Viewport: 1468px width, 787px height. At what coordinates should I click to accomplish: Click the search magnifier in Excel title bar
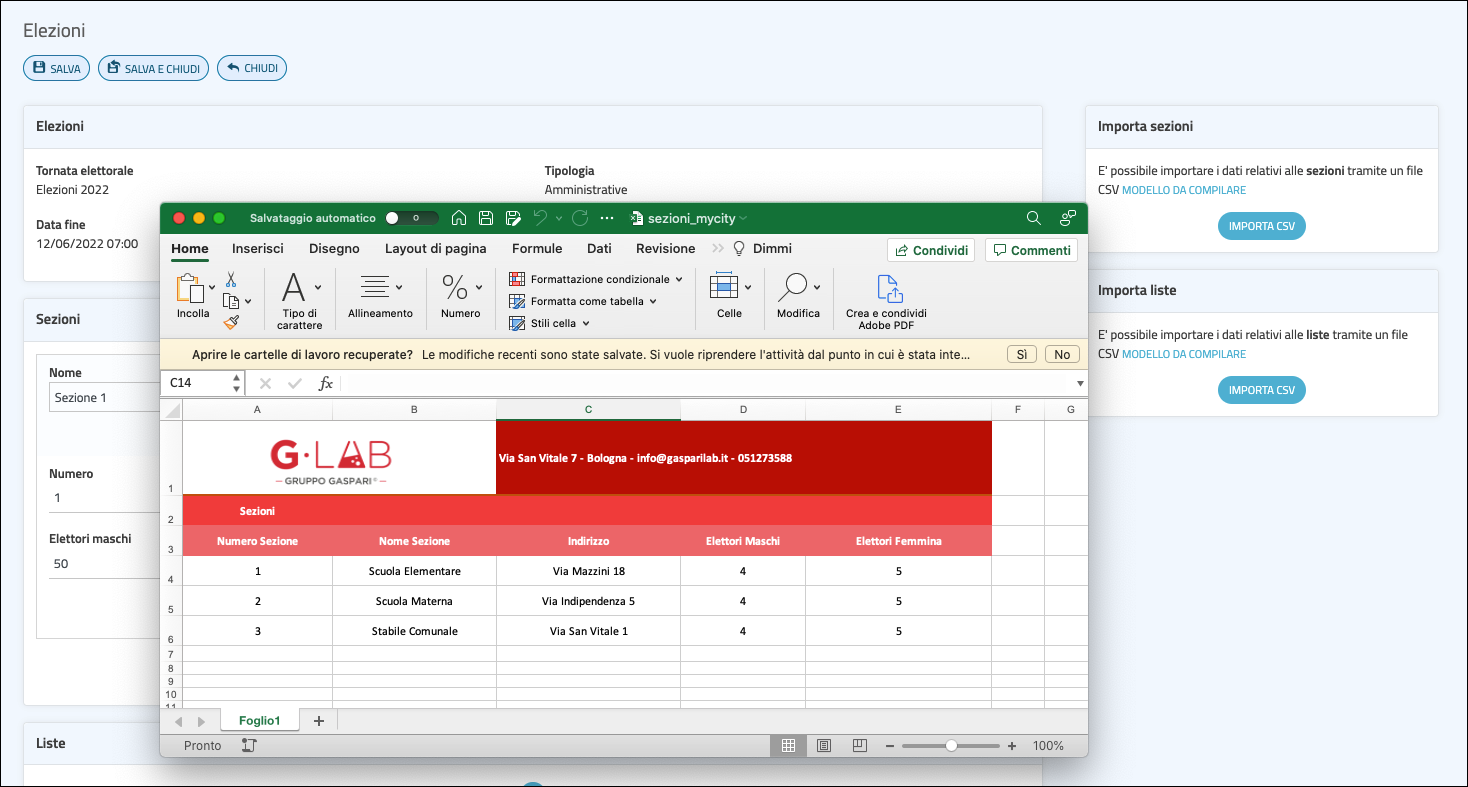(1034, 218)
